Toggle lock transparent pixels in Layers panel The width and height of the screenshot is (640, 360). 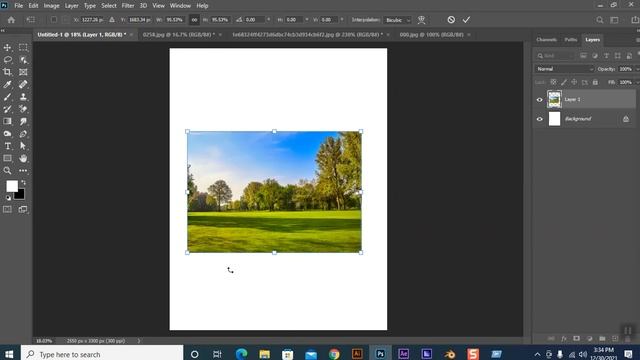pyautogui.click(x=553, y=82)
